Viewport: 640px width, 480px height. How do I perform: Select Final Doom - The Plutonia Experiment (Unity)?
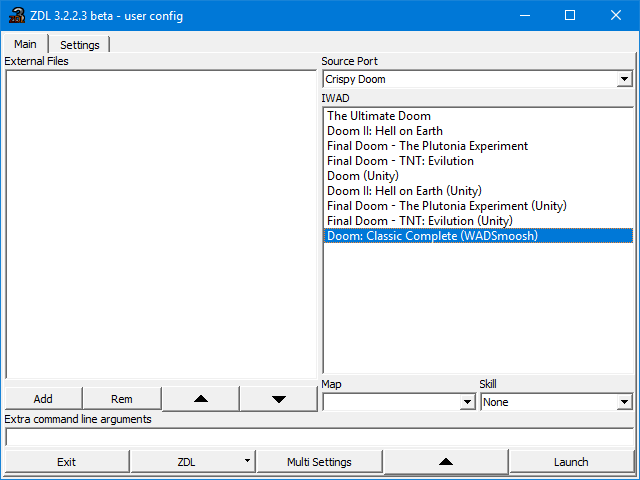(478, 206)
